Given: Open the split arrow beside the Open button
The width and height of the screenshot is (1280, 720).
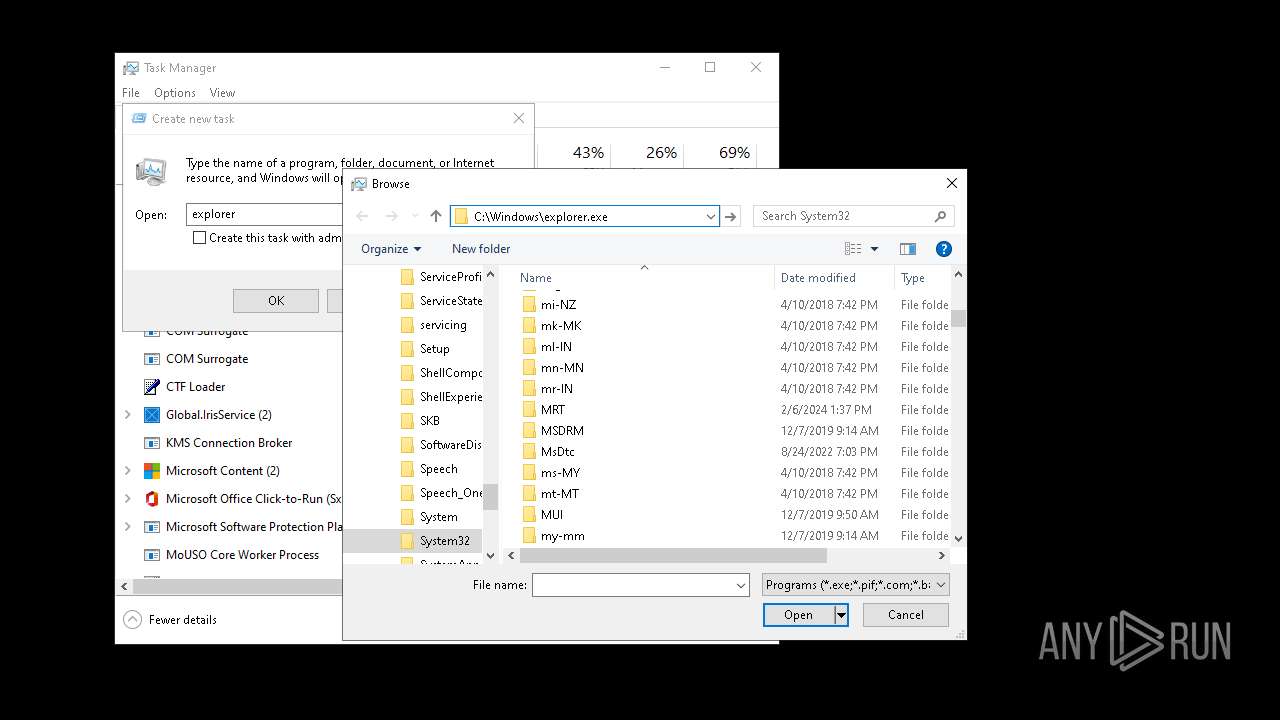Looking at the screenshot, I should 842,615.
